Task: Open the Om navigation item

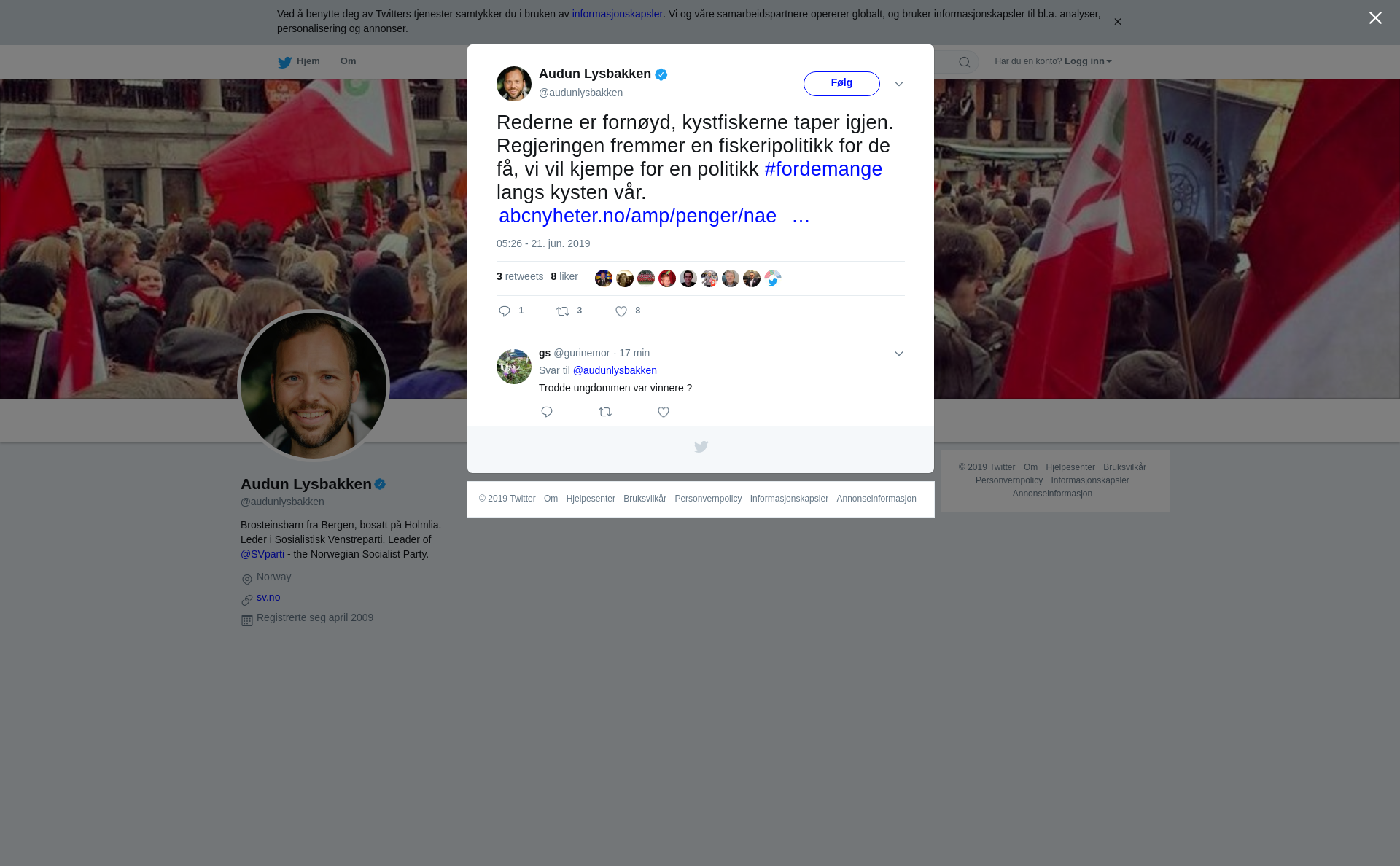Action: click(349, 61)
